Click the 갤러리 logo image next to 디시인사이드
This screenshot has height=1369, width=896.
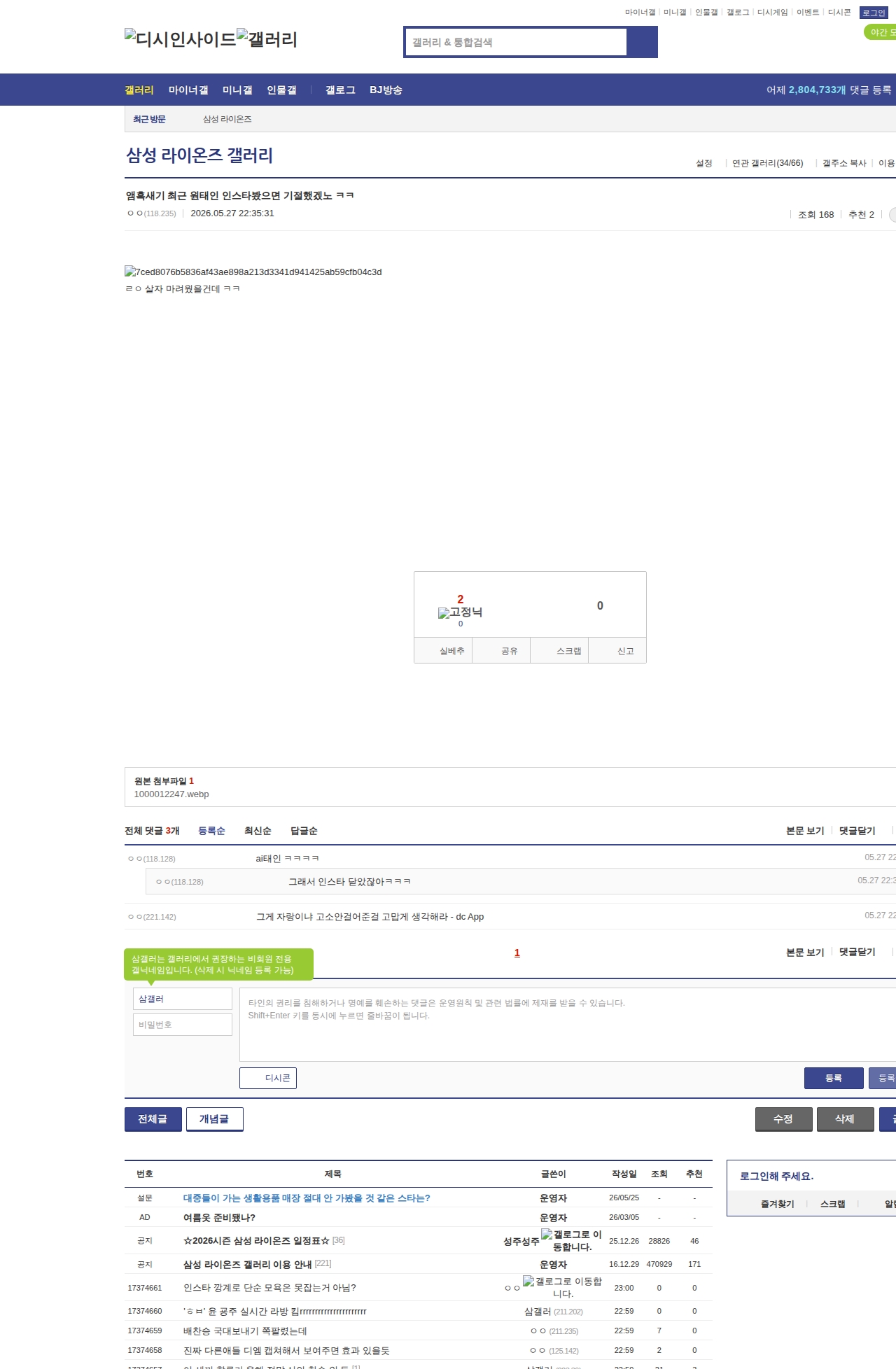[267, 38]
